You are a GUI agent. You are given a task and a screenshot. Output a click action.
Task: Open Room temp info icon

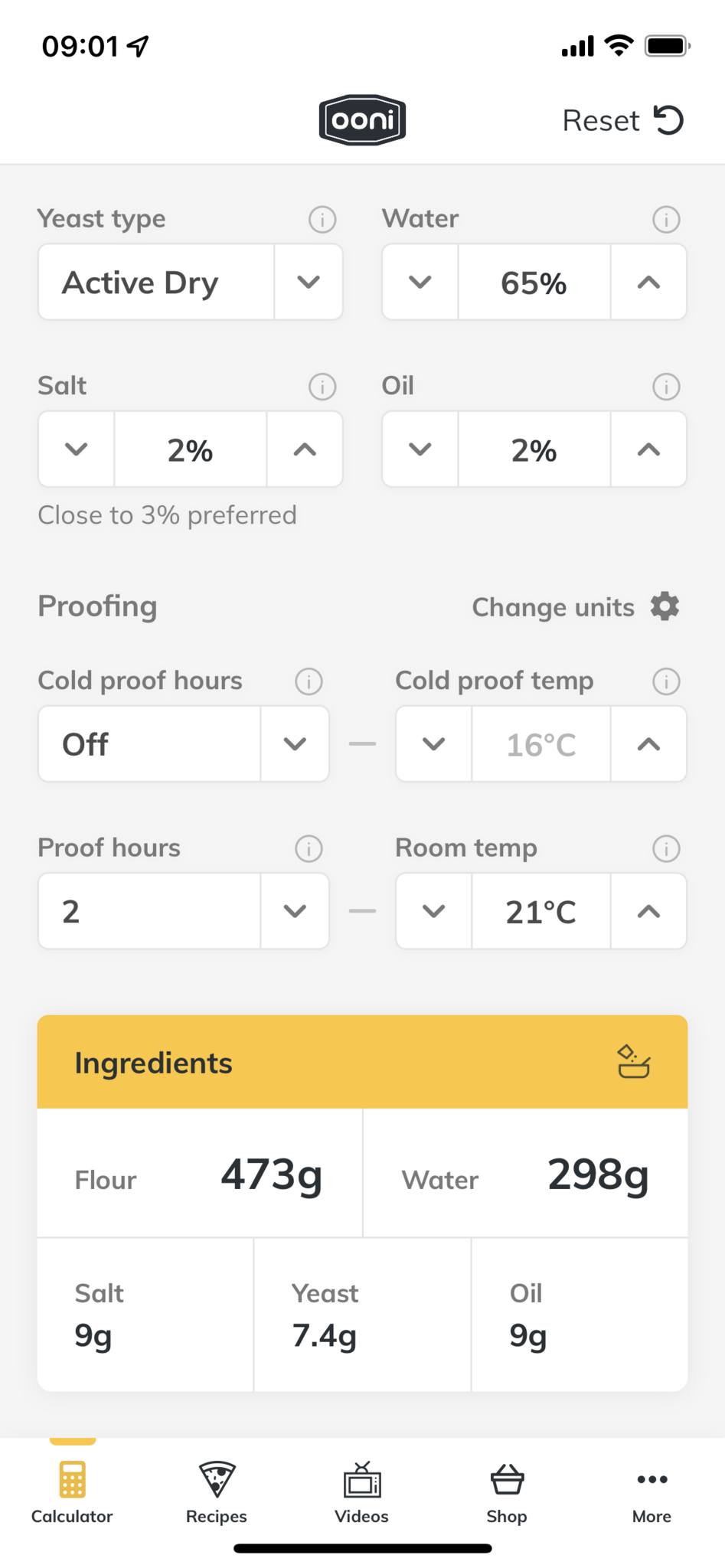click(666, 848)
